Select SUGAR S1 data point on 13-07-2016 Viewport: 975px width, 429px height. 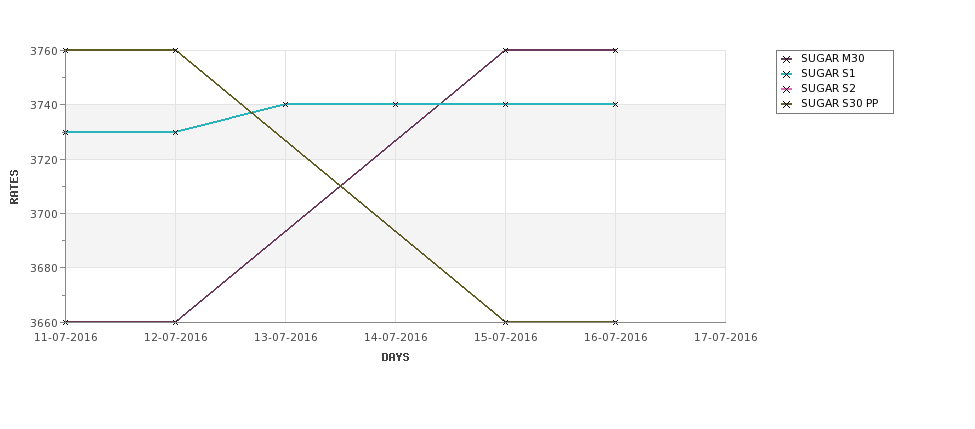(285, 104)
